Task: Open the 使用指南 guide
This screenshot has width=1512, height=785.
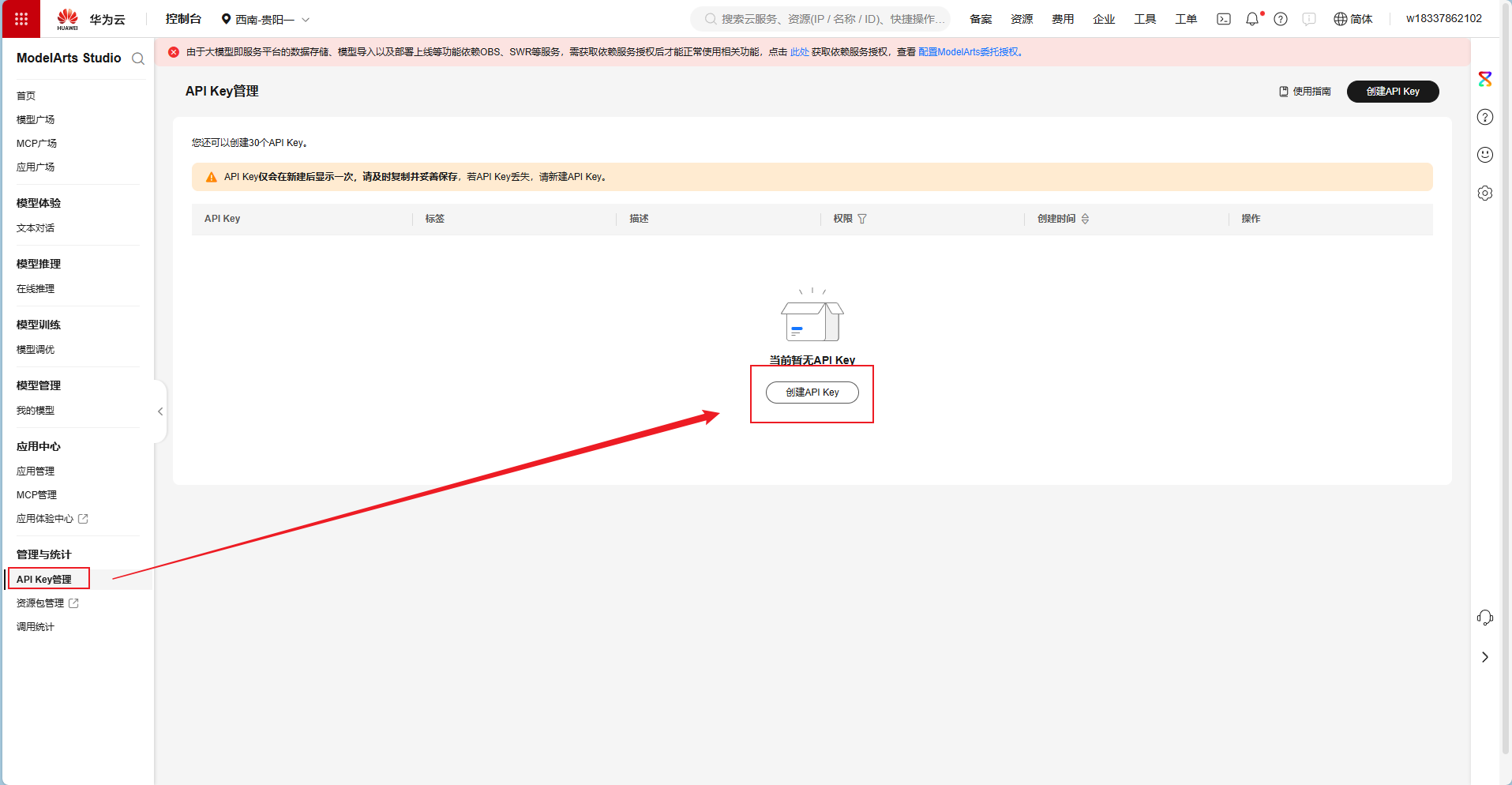Action: [1305, 92]
